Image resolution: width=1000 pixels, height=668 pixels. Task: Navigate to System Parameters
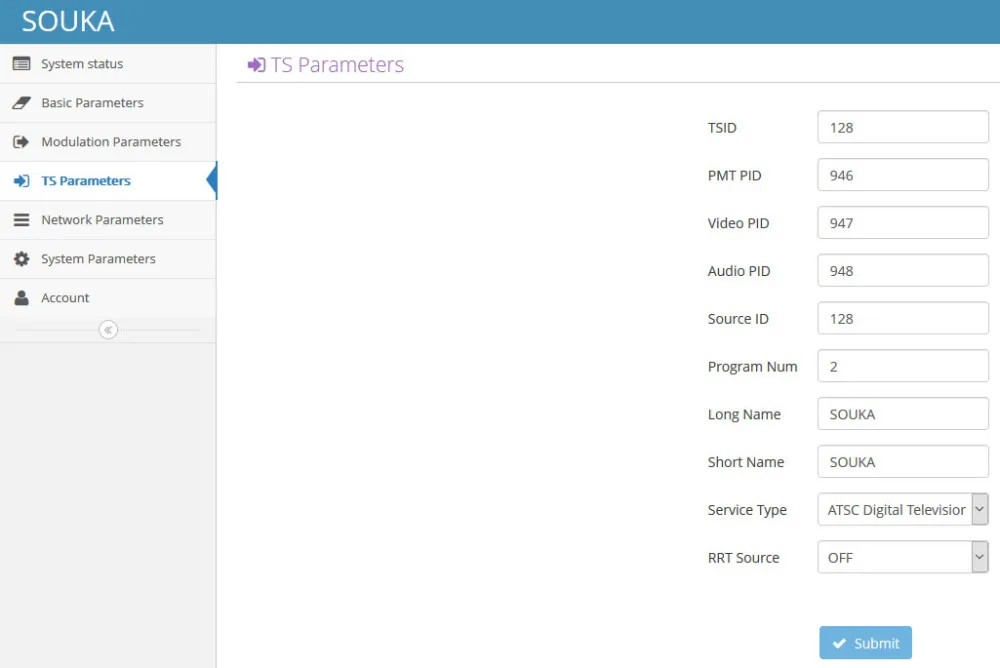coord(108,258)
